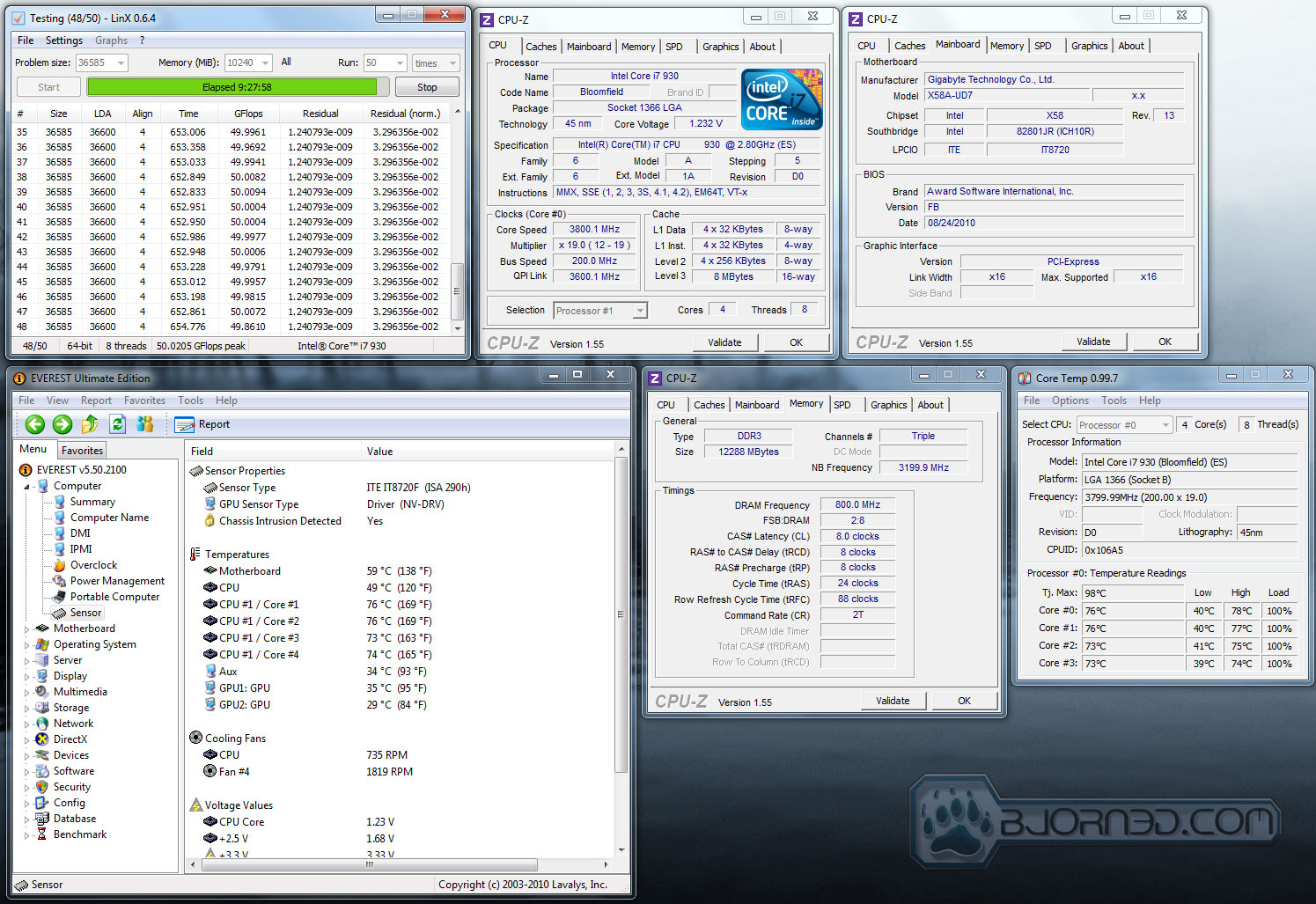This screenshot has width=1316, height=904.
Task: Click Validate in CPU-Z Memory window
Action: 893,701
